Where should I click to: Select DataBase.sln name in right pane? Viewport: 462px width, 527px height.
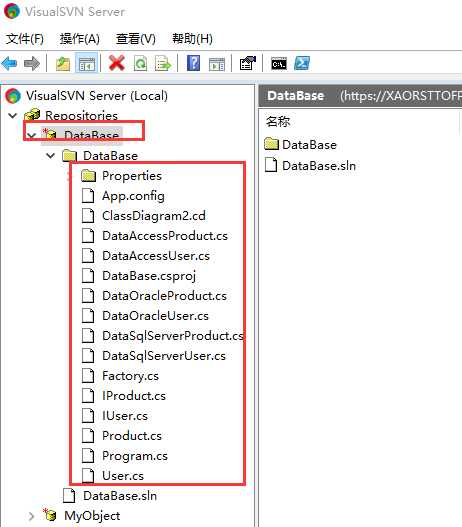click(319, 166)
